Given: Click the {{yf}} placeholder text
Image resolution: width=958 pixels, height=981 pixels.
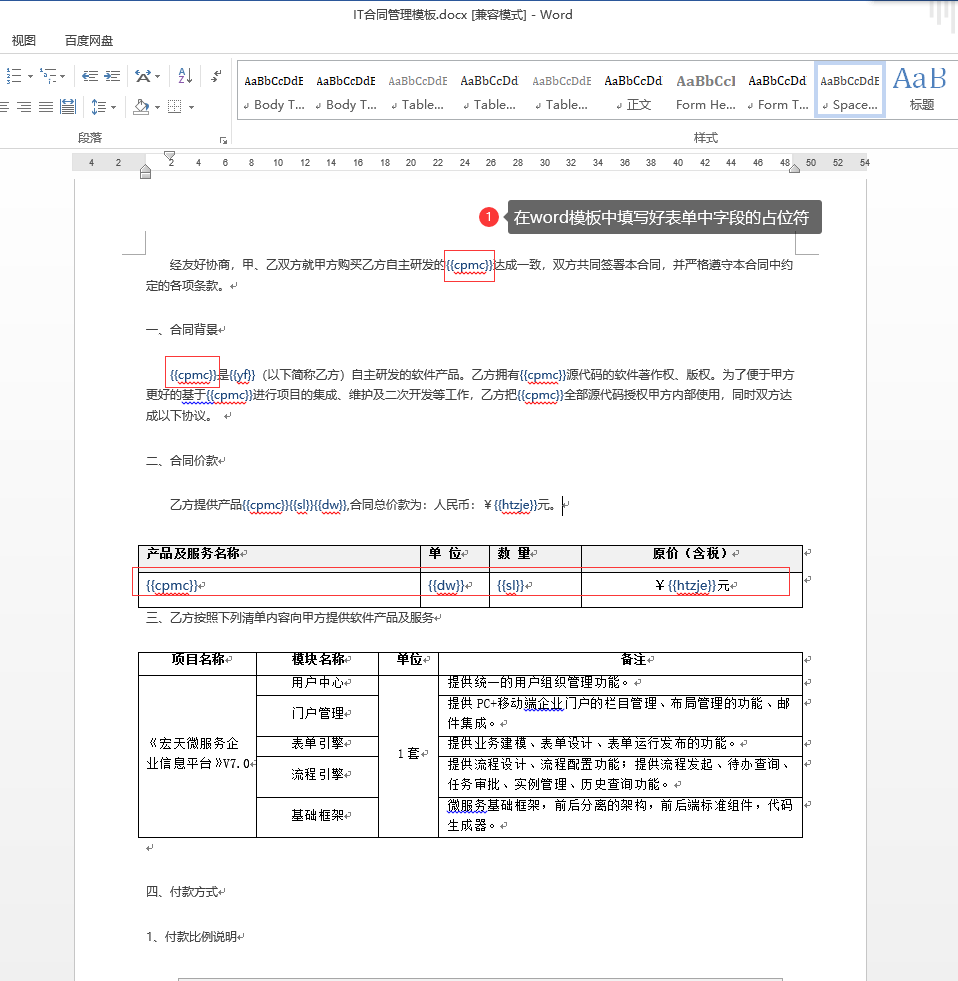Looking at the screenshot, I should (x=242, y=375).
